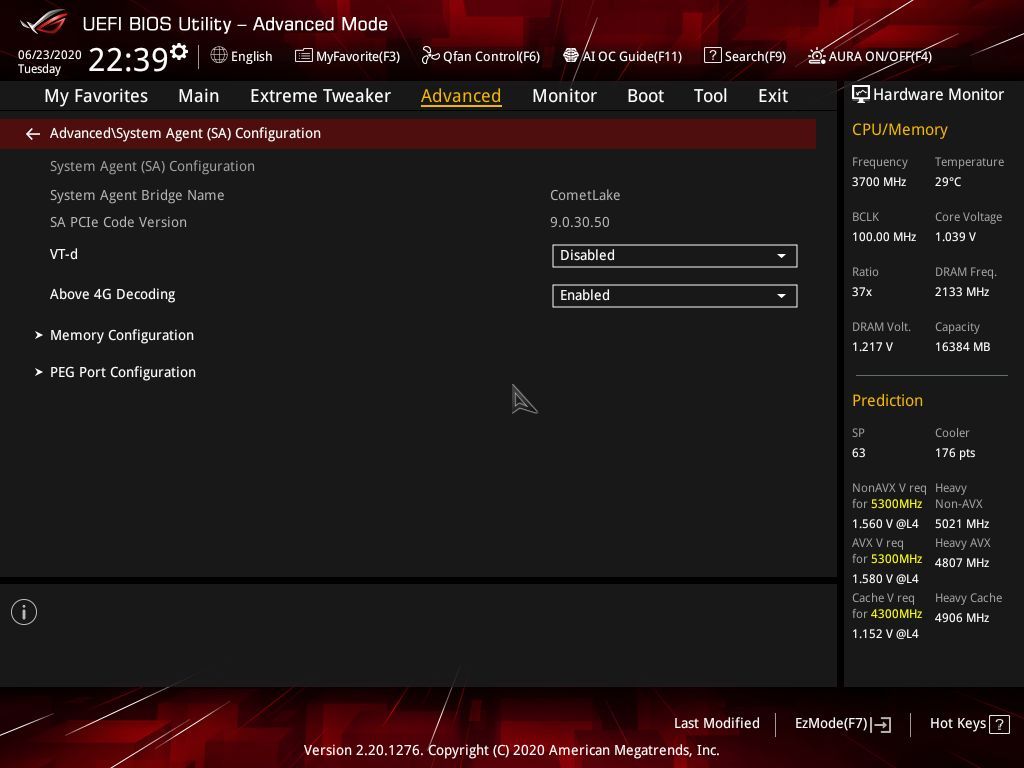This screenshot has height=768, width=1024.
Task: Open Extreme Tweaker tab
Action: click(320, 96)
